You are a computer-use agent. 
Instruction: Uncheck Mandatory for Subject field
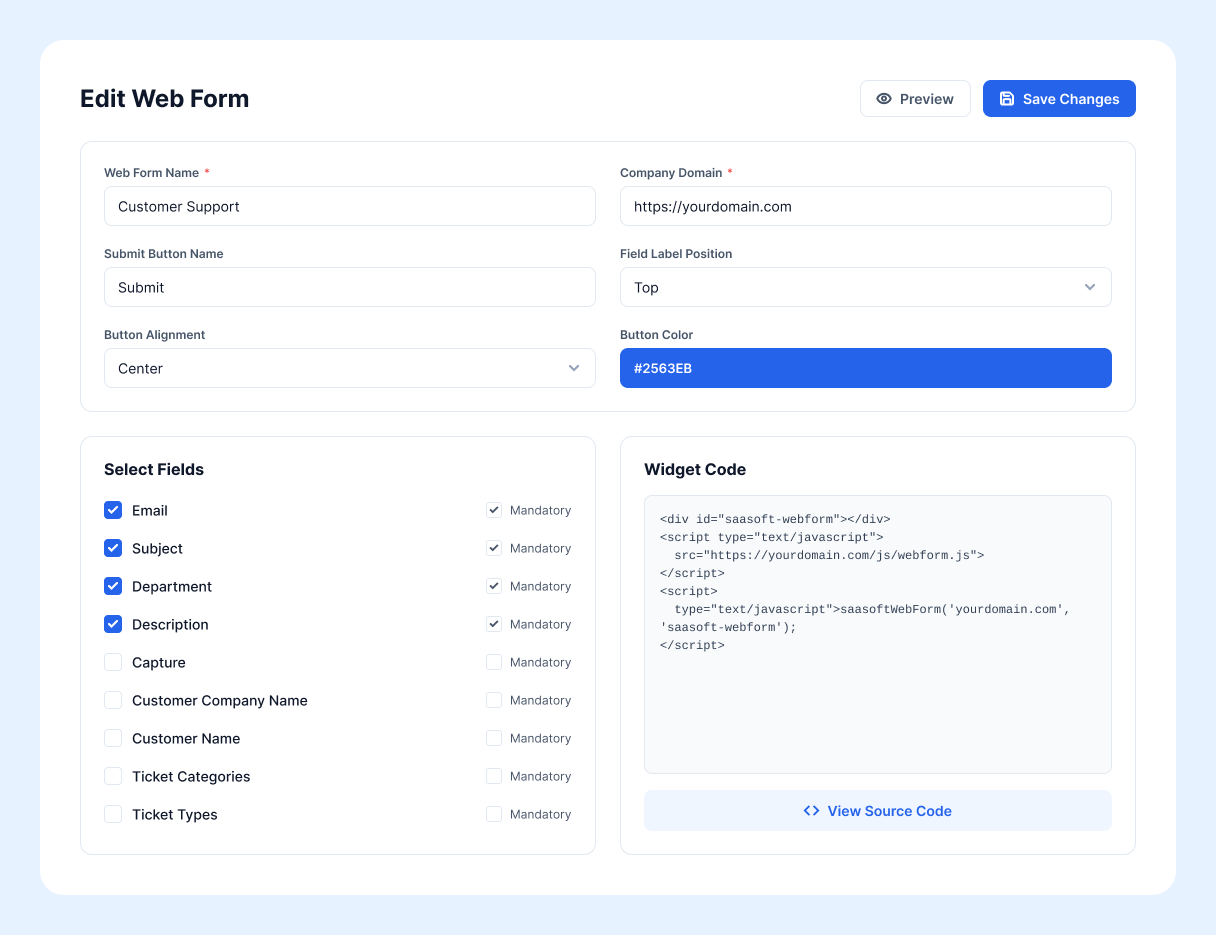(494, 548)
